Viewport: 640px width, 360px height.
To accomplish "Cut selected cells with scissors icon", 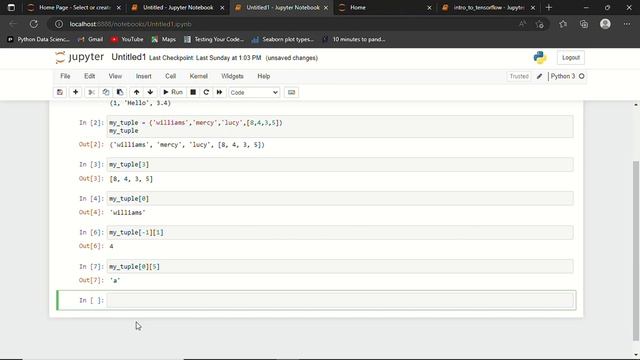I will (x=91, y=92).
